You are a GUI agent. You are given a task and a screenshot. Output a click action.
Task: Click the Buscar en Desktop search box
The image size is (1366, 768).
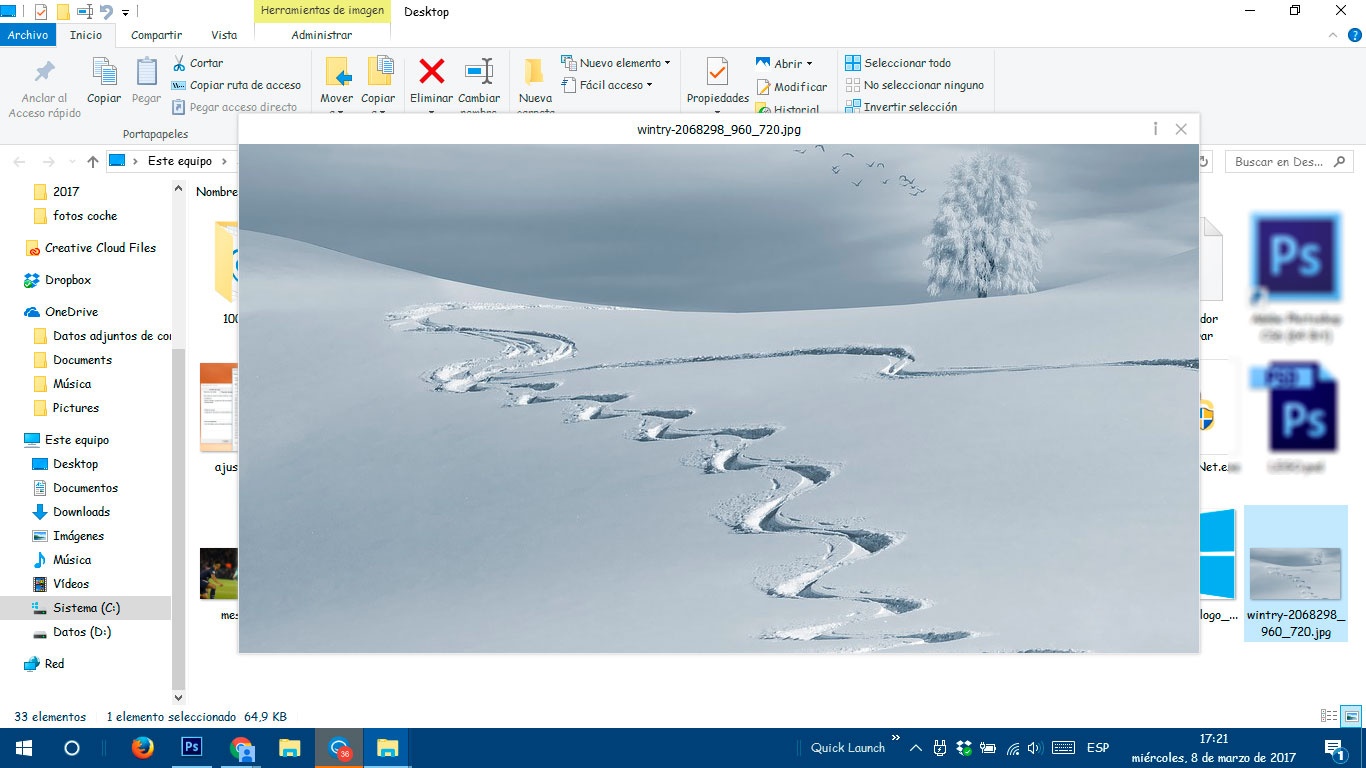point(1288,161)
